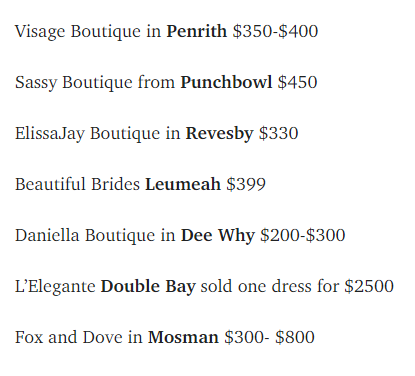Click the bold word Penrith
Viewport: 415px width, 376px height.
(197, 31)
